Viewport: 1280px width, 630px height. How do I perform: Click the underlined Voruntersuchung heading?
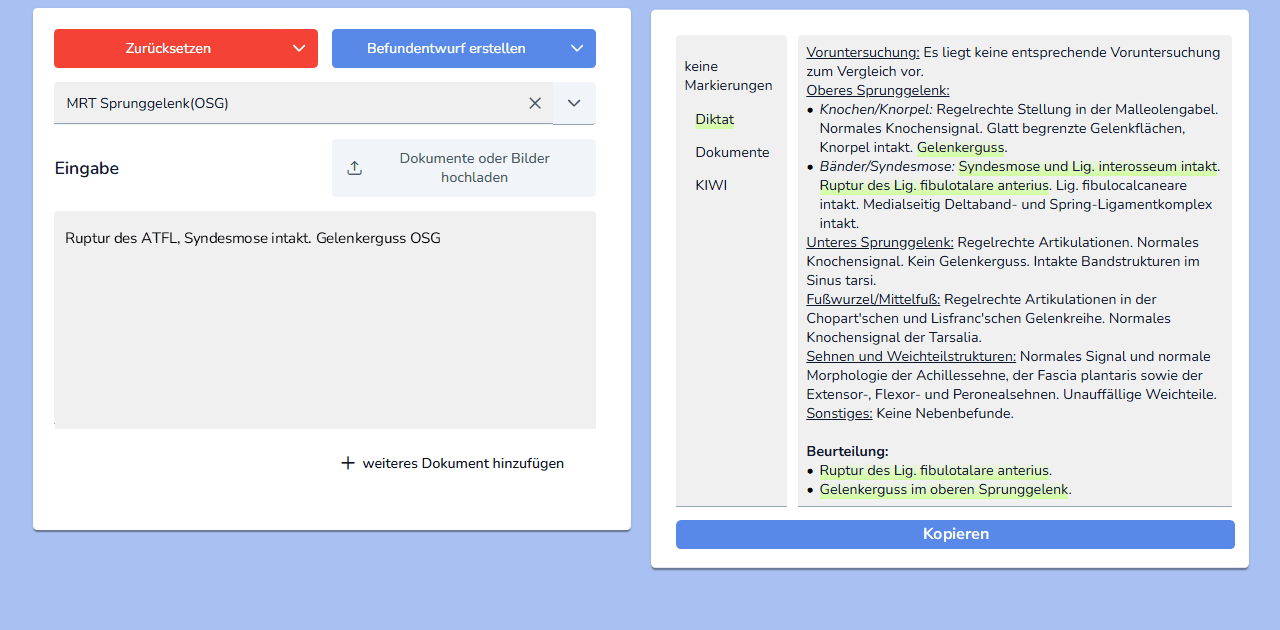pyautogui.click(x=862, y=52)
